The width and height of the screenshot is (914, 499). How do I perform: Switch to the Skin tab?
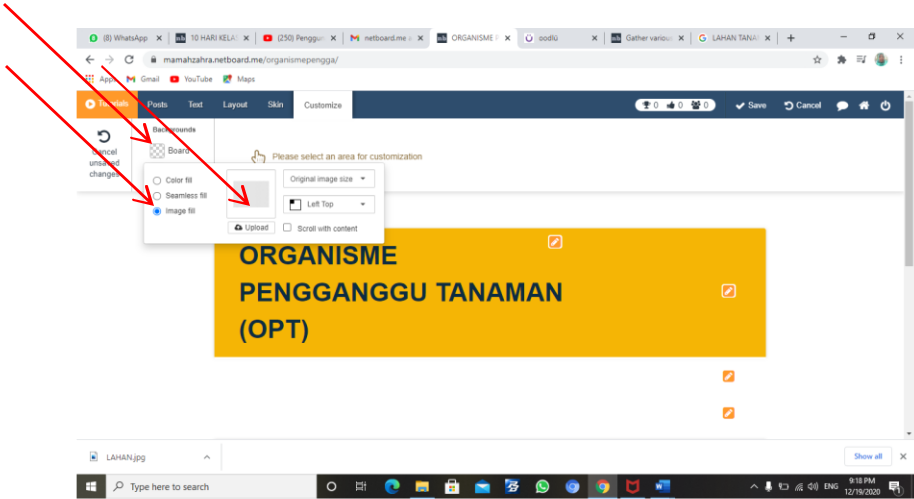coord(275,105)
